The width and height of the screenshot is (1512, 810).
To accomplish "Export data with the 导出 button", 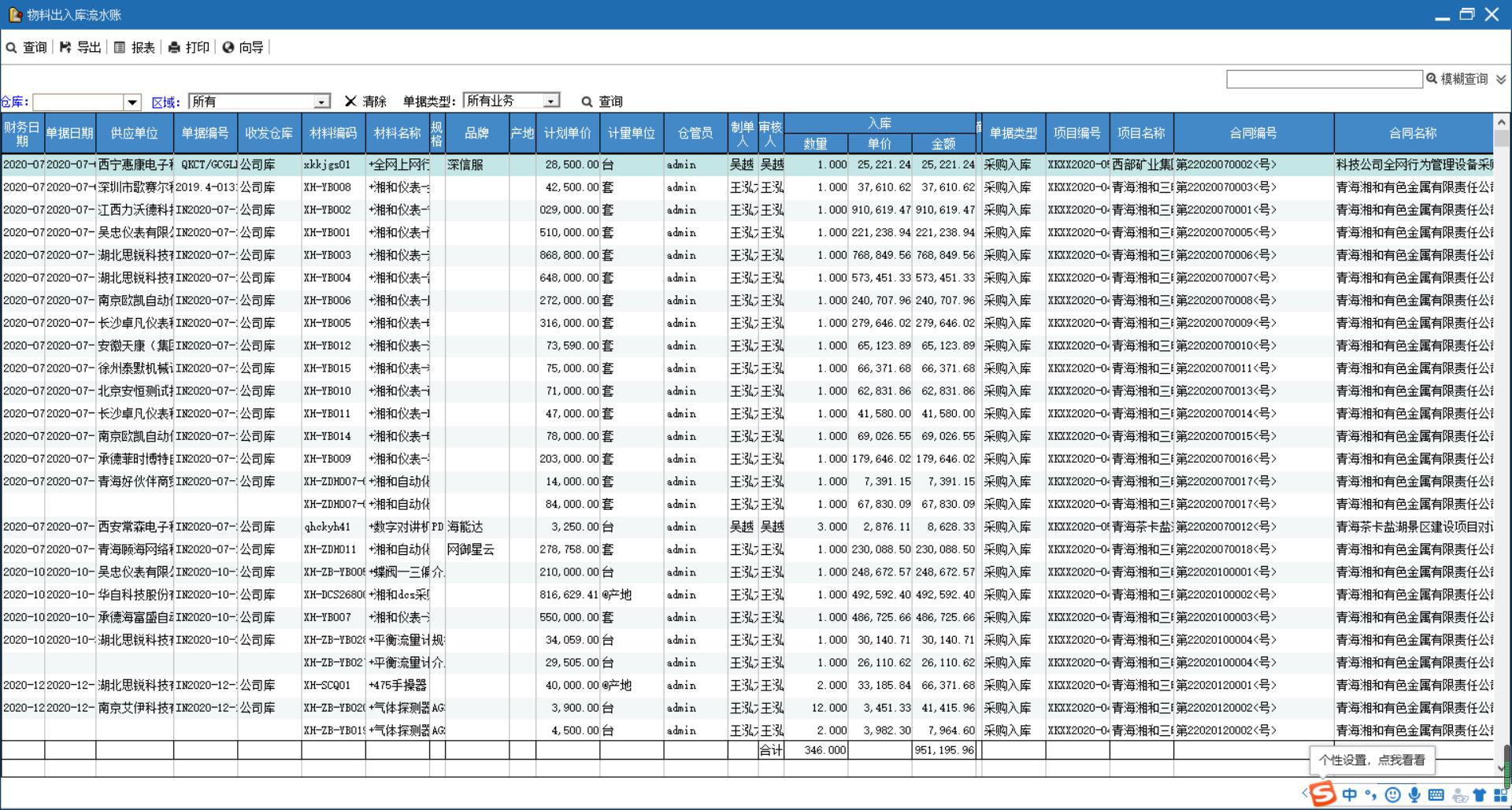I will pos(80,47).
